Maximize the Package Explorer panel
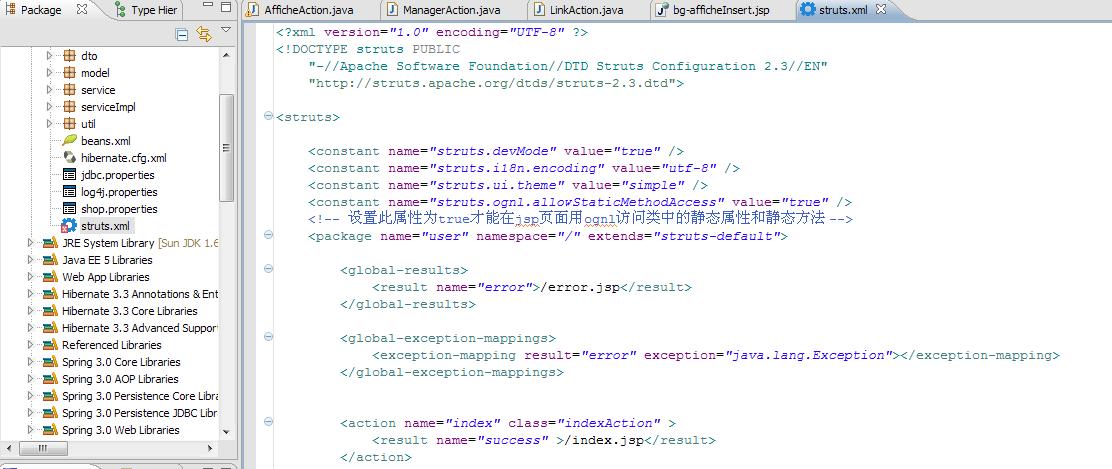1112x469 pixels. coord(226,8)
